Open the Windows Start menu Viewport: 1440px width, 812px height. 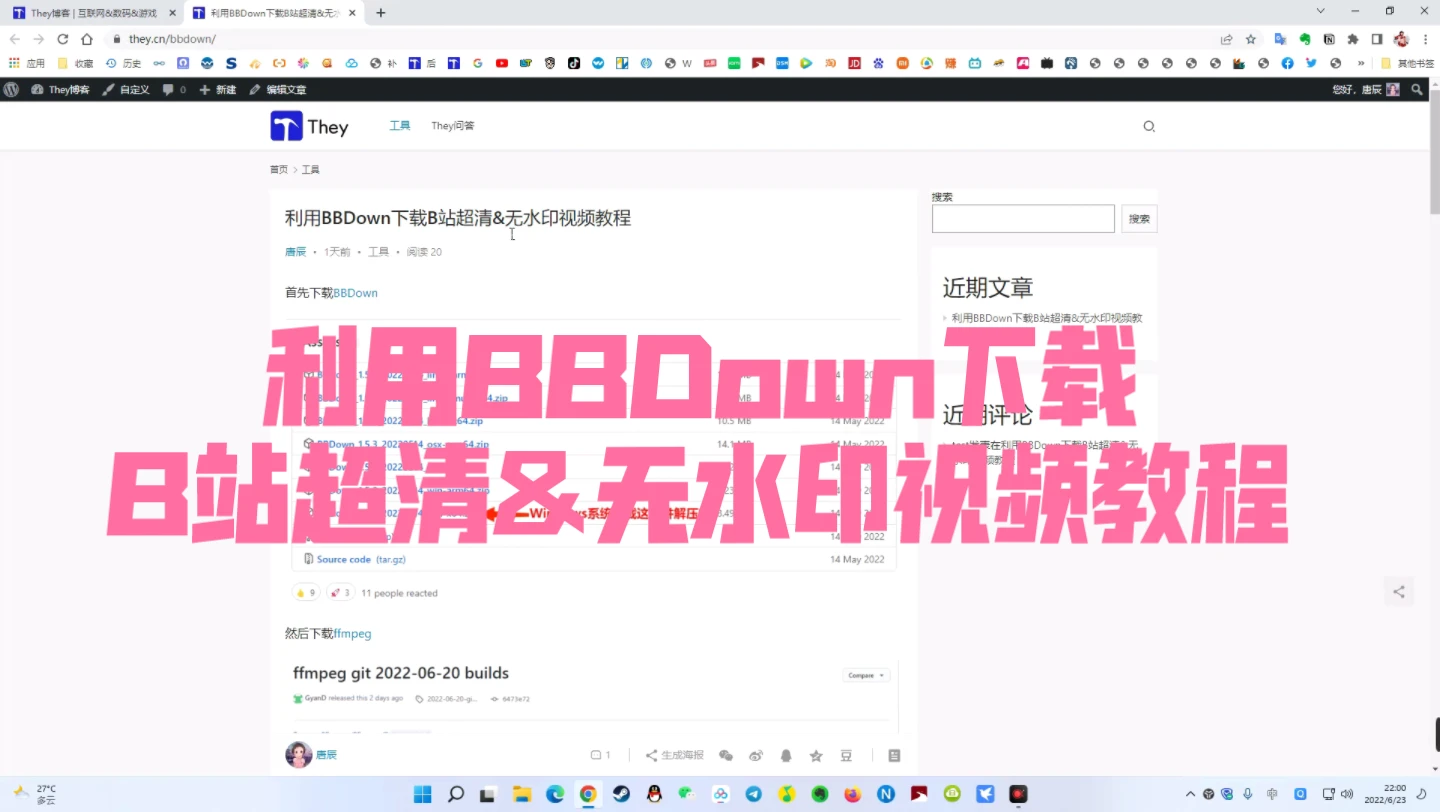423,794
